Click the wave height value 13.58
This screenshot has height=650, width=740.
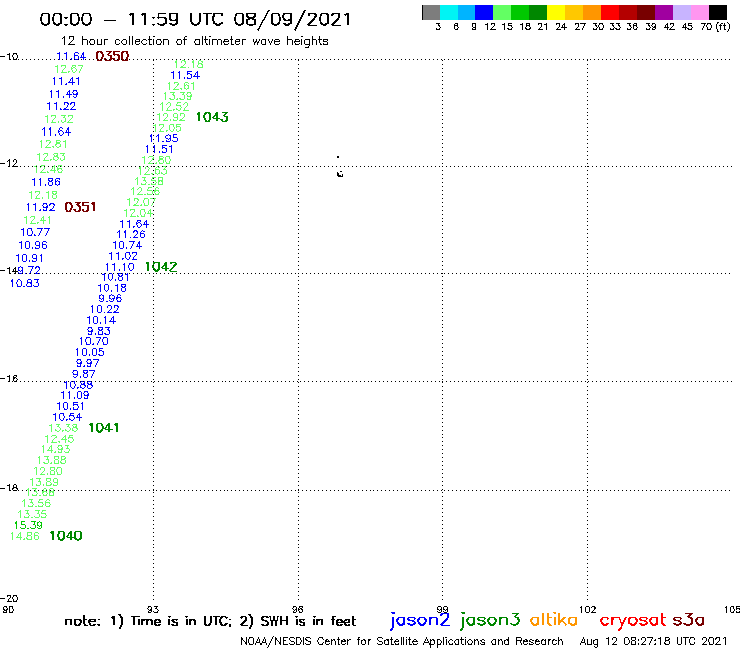coord(149,181)
